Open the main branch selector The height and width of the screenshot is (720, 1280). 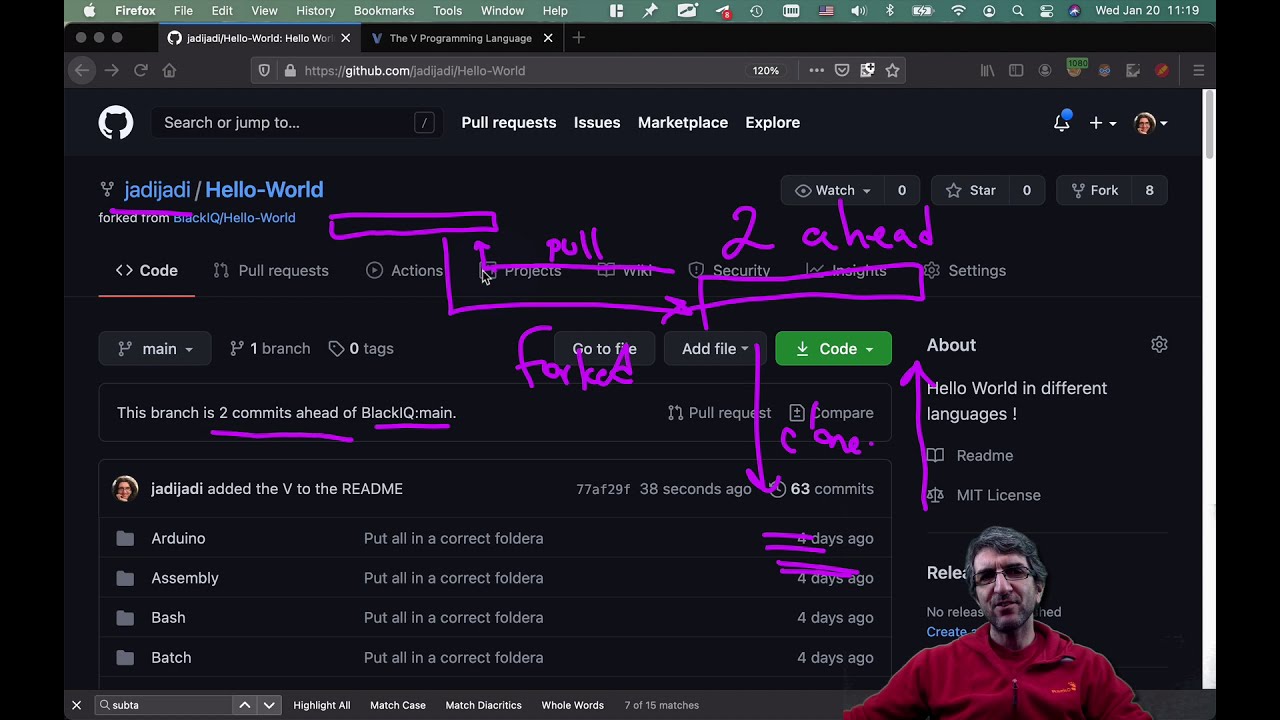pos(155,348)
